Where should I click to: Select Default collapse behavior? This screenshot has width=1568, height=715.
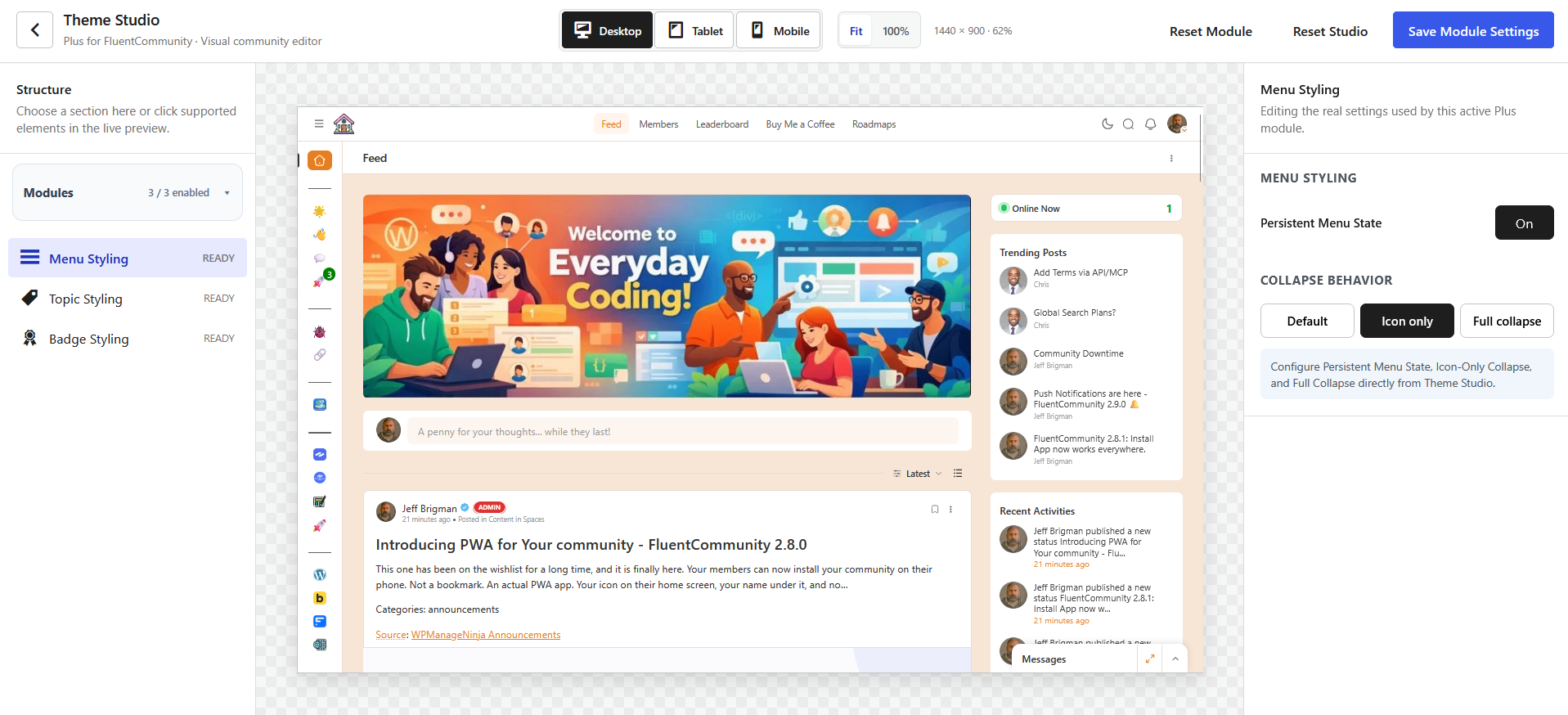(x=1307, y=321)
